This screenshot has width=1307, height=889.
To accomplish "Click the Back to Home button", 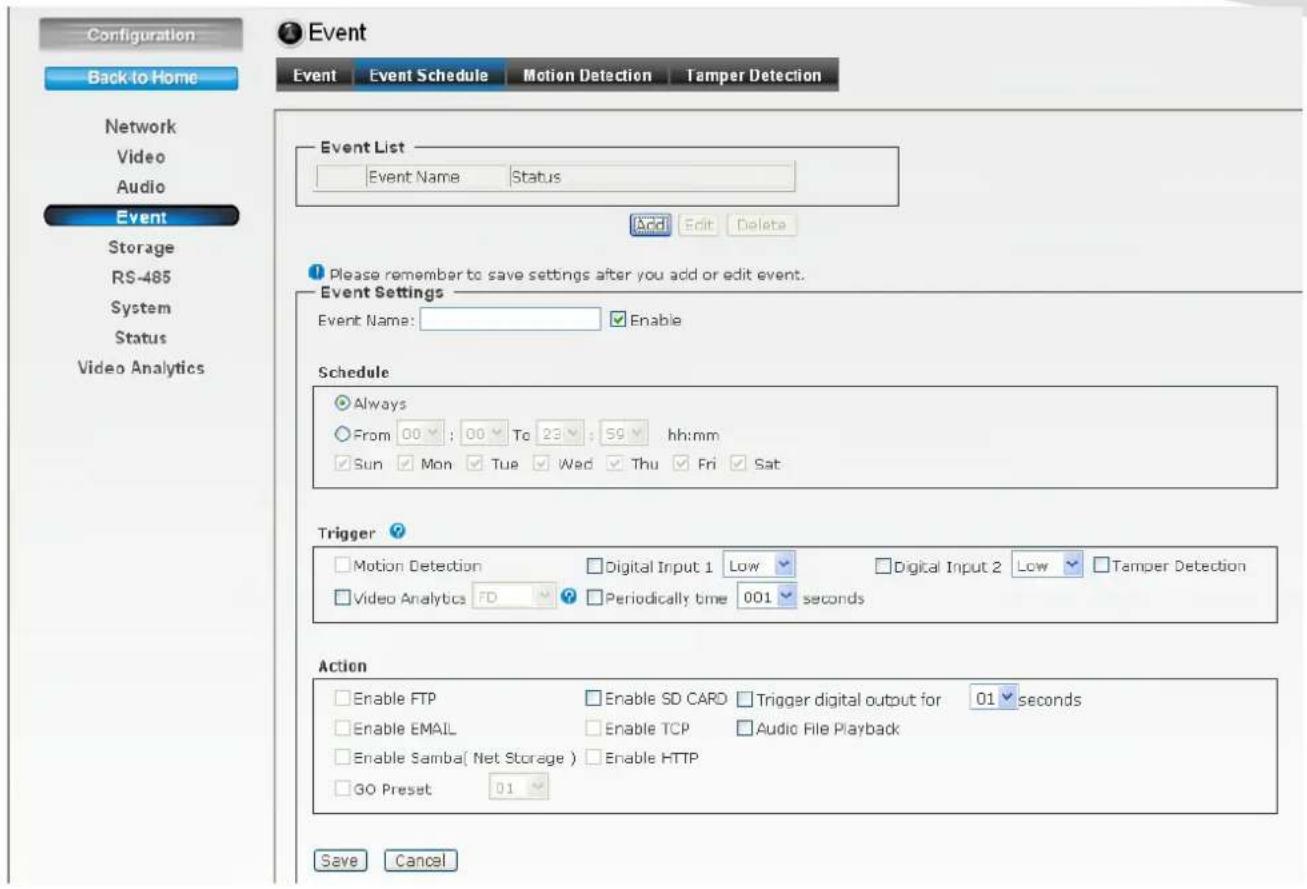I will click(x=141, y=79).
